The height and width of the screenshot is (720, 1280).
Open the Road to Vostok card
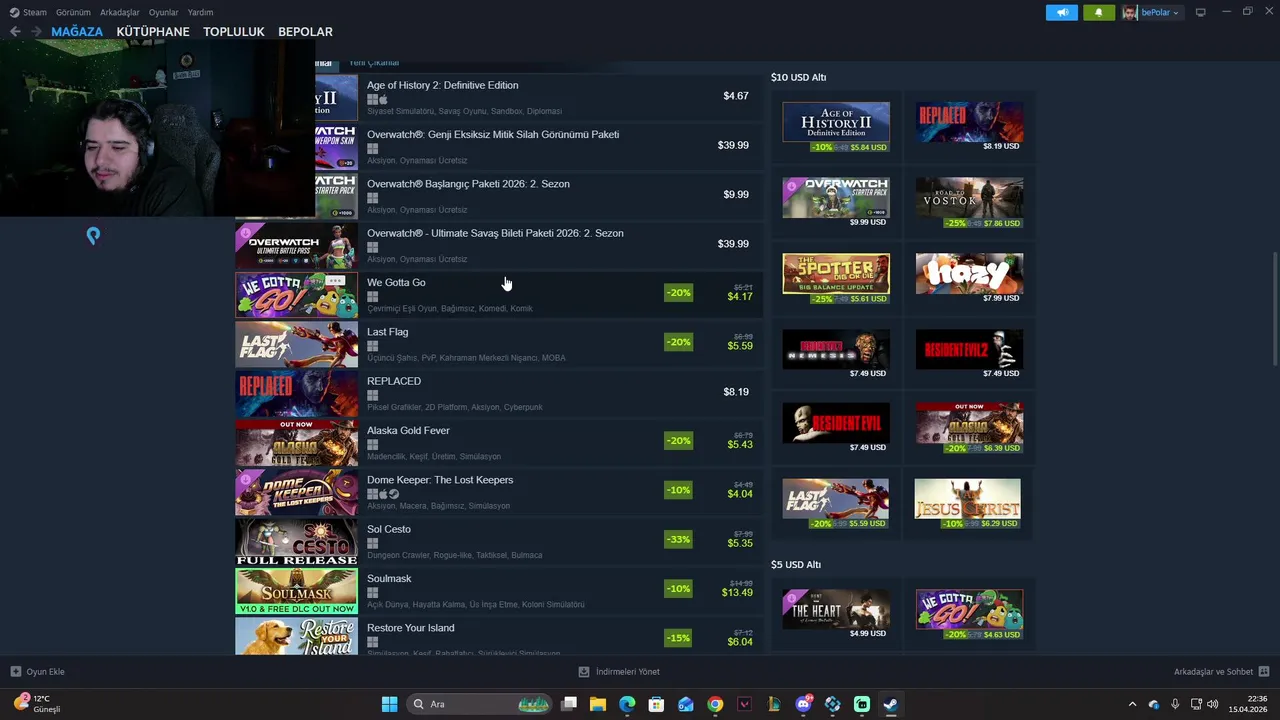(969, 203)
